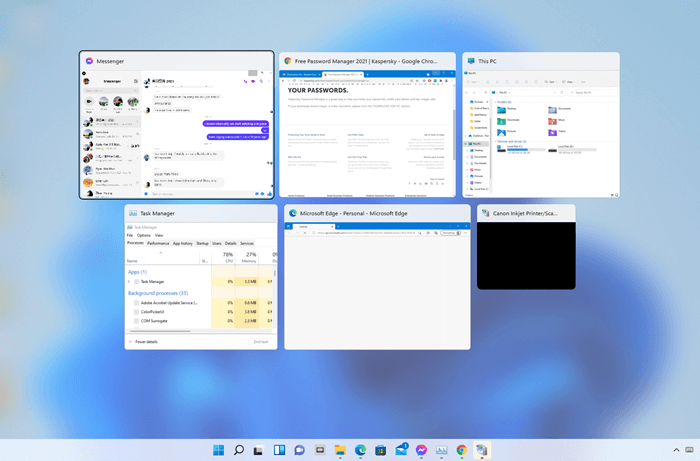Image resolution: width=700 pixels, height=461 pixels.
Task: Show hidden system tray icons
Action: point(676,450)
